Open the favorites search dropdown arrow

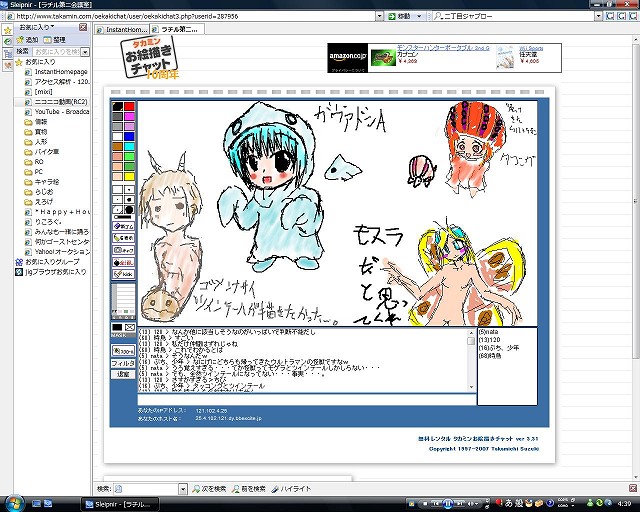pyautogui.click(x=85, y=52)
